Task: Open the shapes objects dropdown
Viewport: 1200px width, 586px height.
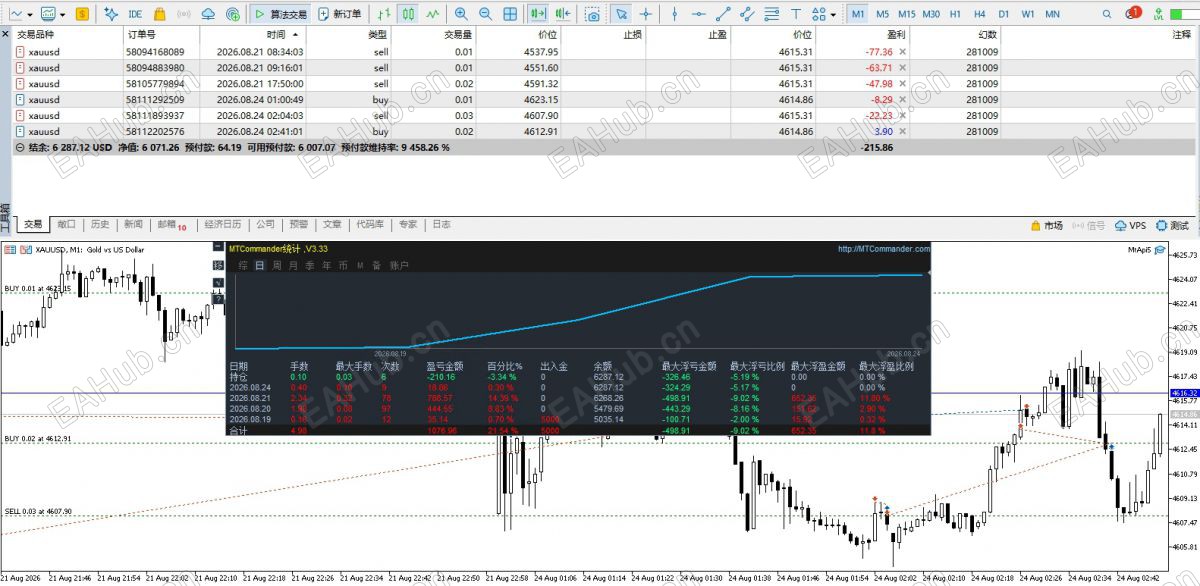Action: tap(833, 15)
